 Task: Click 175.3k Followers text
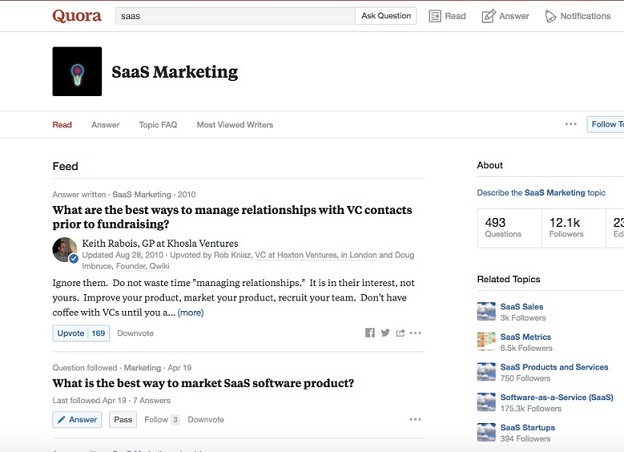(531, 408)
